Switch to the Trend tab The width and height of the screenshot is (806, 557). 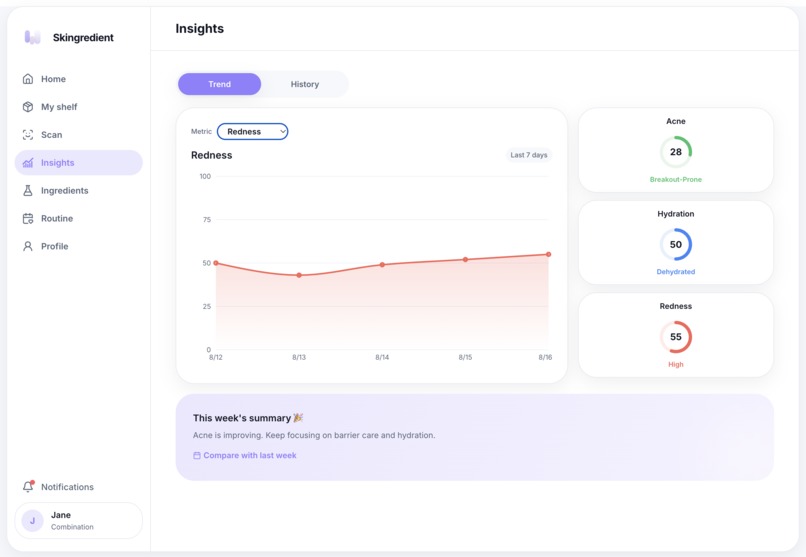point(219,84)
